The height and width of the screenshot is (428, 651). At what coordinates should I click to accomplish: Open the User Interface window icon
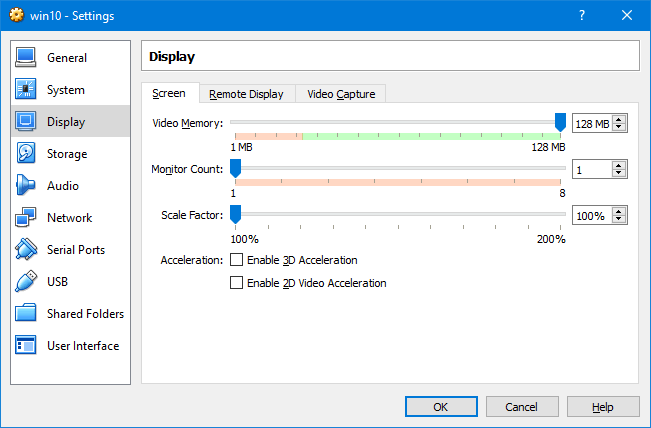coord(26,345)
